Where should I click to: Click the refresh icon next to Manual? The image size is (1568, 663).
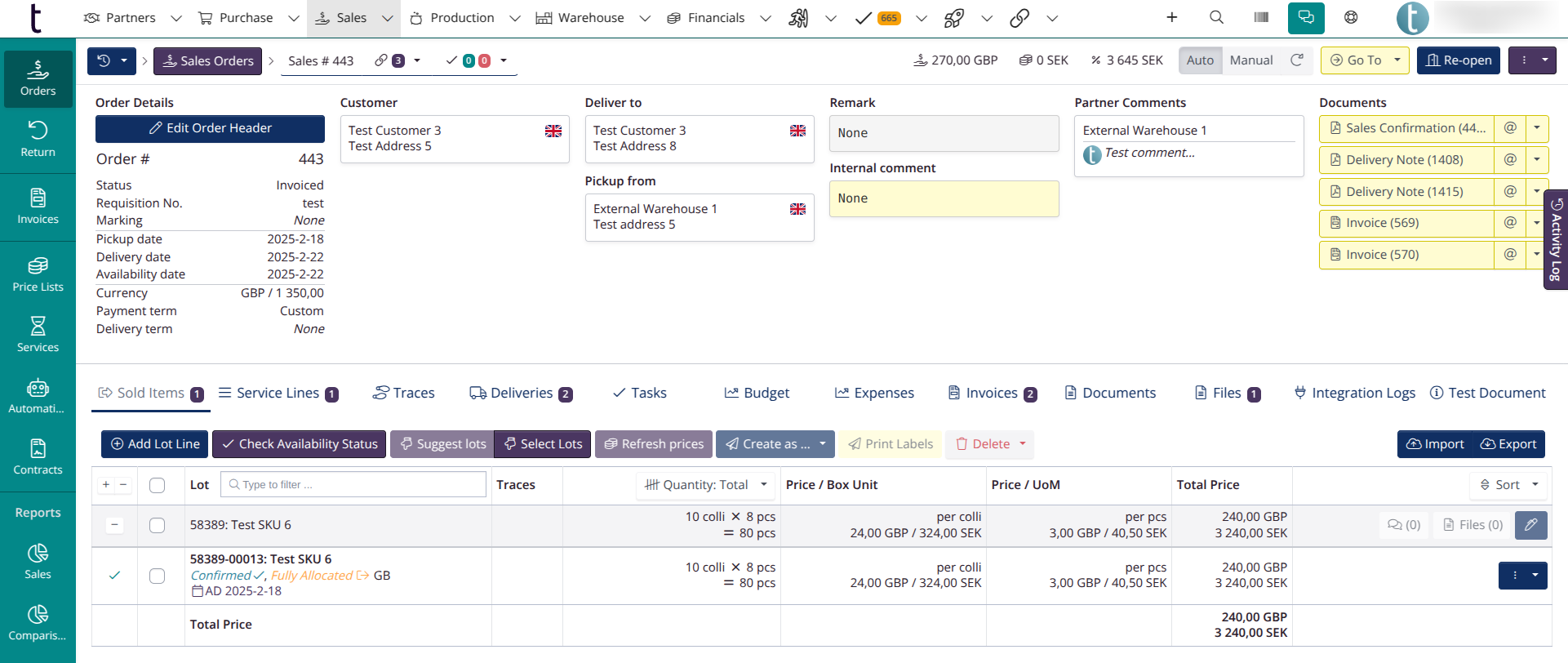[x=1296, y=60]
